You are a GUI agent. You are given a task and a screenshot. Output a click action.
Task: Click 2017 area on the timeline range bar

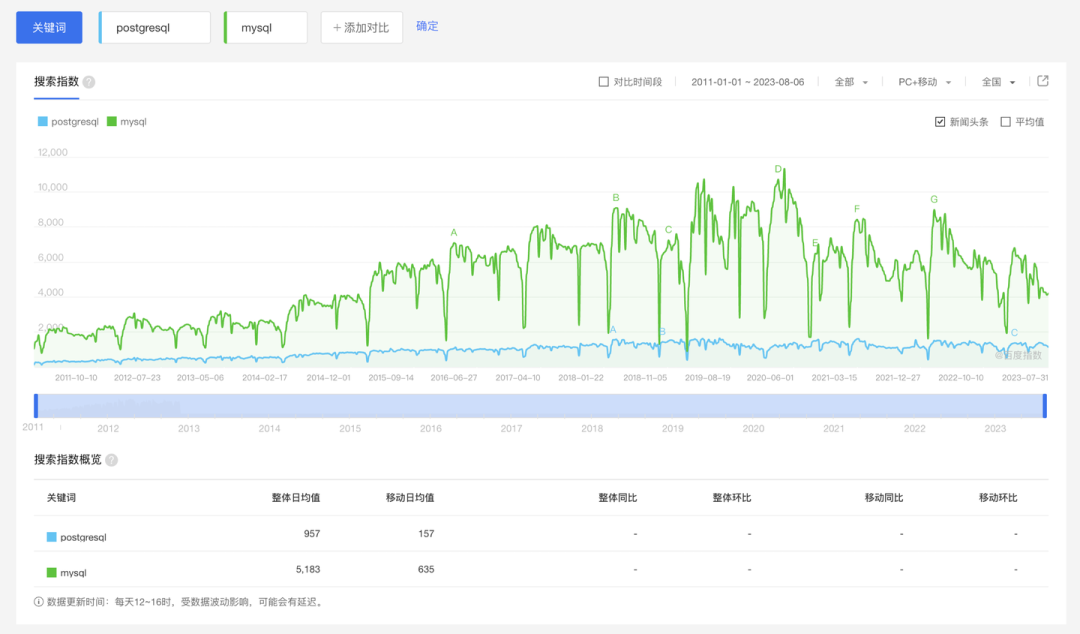point(511,406)
